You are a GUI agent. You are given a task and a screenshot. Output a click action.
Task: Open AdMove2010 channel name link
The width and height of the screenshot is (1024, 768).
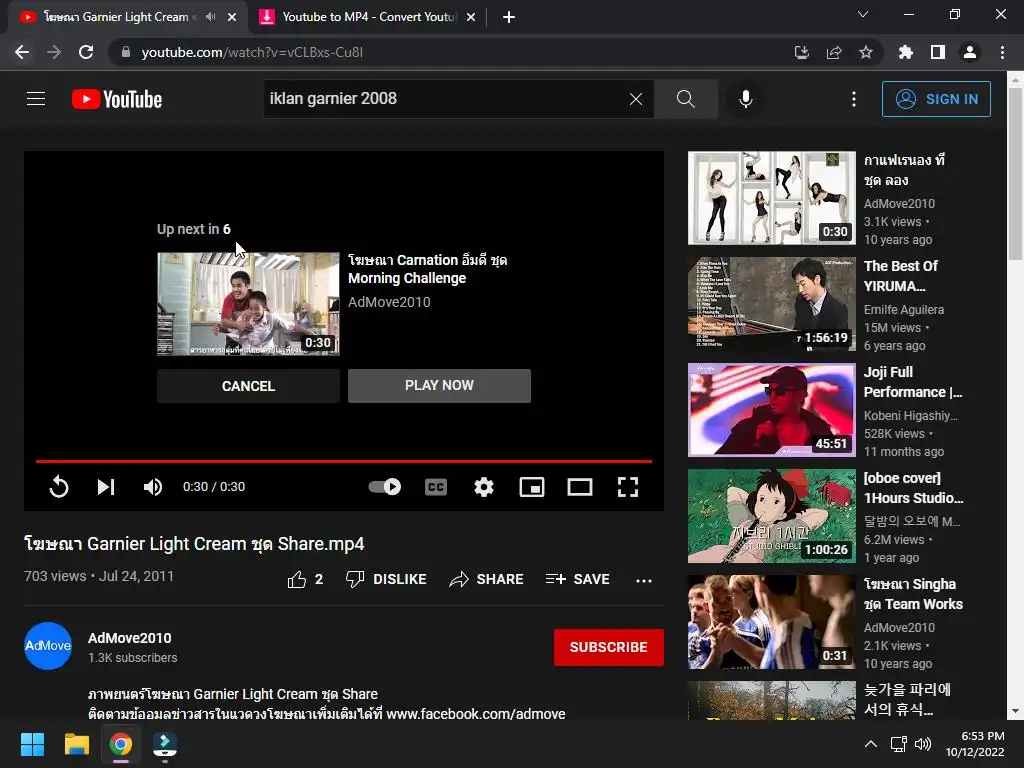[129, 638]
